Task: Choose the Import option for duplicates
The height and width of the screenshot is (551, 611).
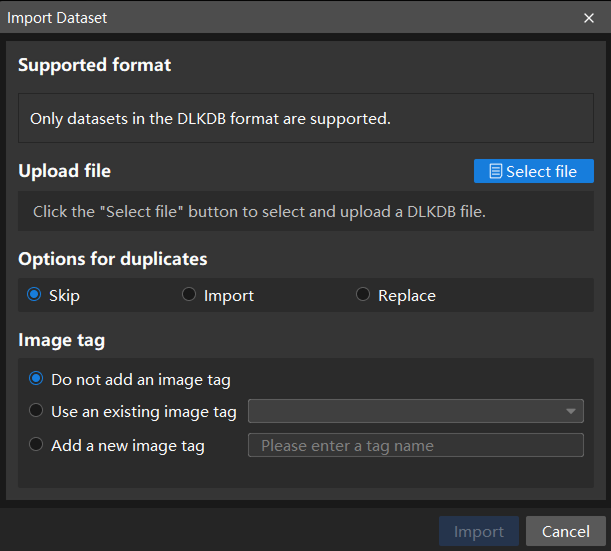Action: click(x=189, y=295)
